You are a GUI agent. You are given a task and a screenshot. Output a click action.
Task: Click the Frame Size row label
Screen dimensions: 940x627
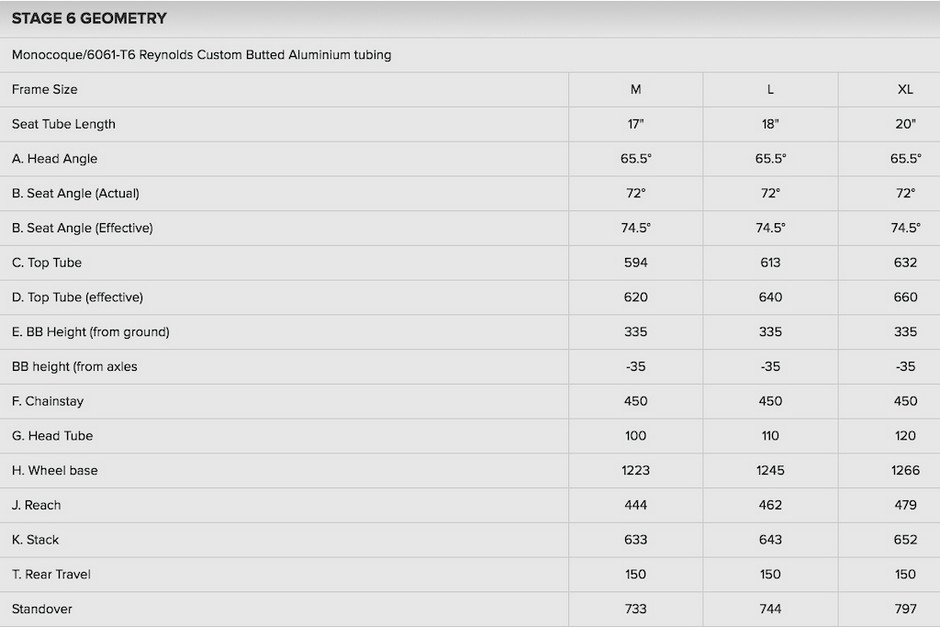click(44, 89)
